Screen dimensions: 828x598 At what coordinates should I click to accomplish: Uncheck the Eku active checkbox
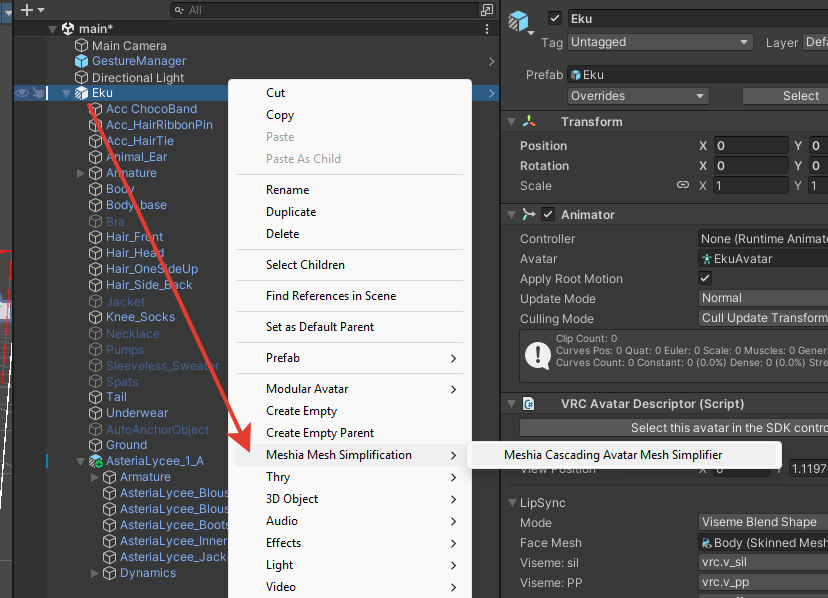[555, 18]
